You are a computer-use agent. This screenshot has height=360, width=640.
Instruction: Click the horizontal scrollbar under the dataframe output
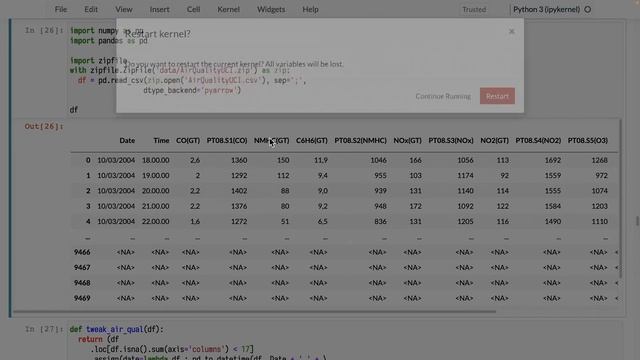coord(255,311)
